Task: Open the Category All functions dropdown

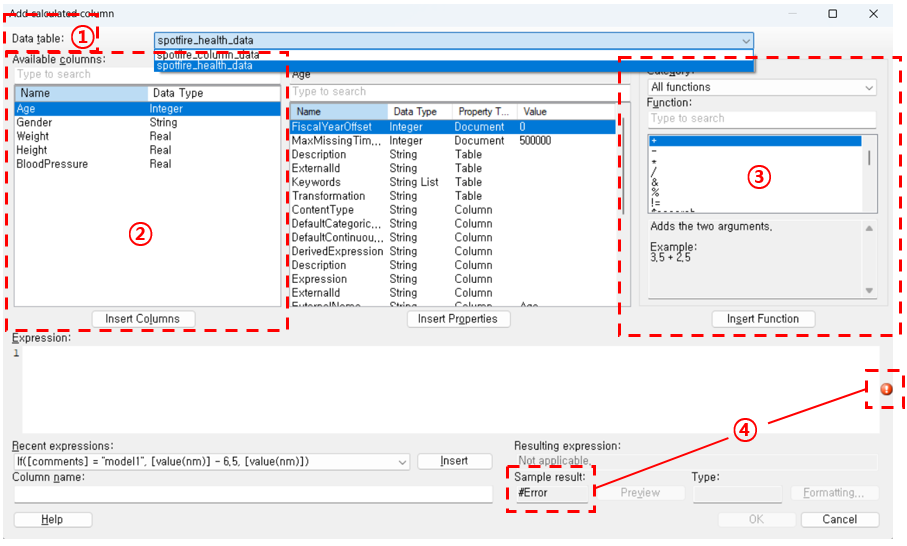Action: [761, 87]
